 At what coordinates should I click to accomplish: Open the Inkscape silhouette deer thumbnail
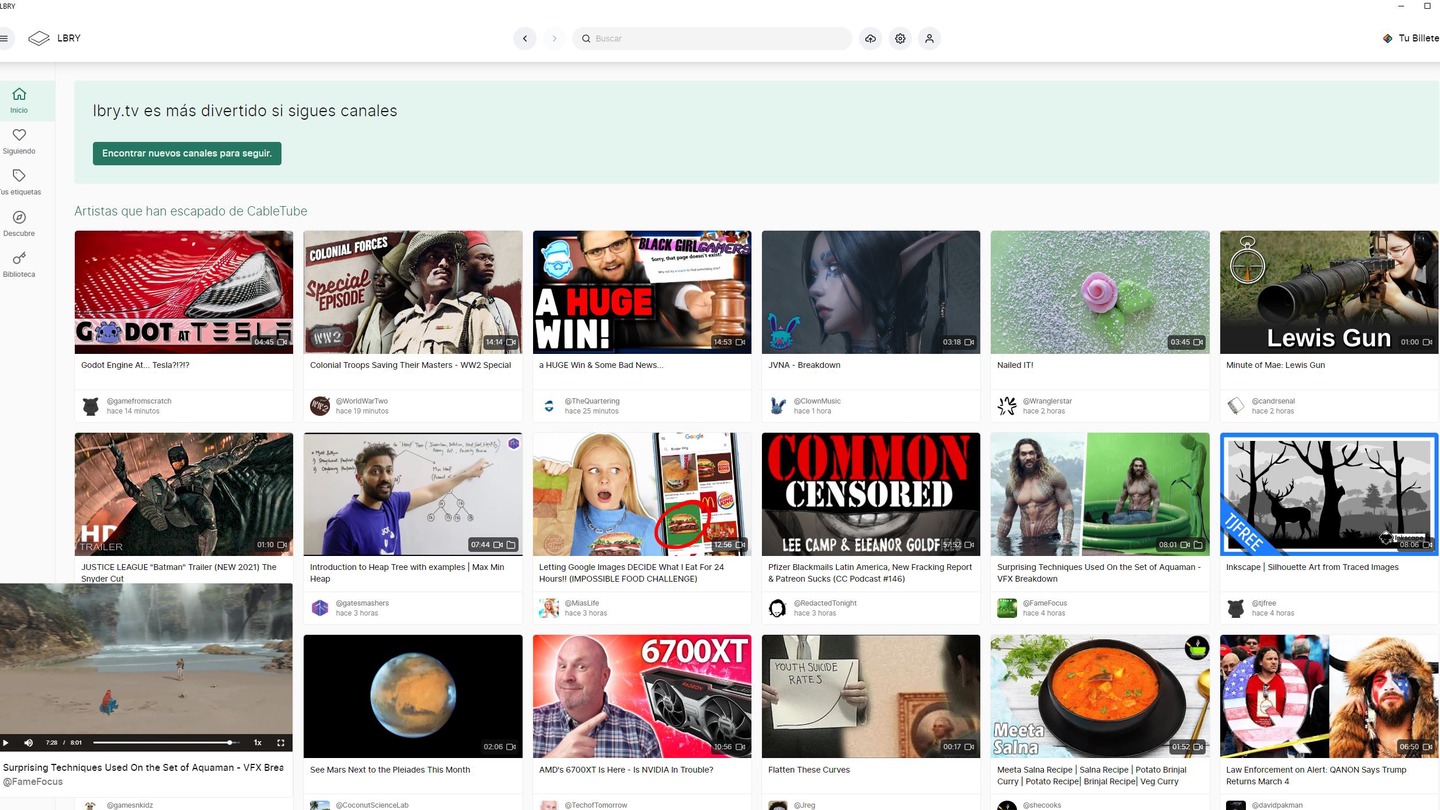(1329, 494)
